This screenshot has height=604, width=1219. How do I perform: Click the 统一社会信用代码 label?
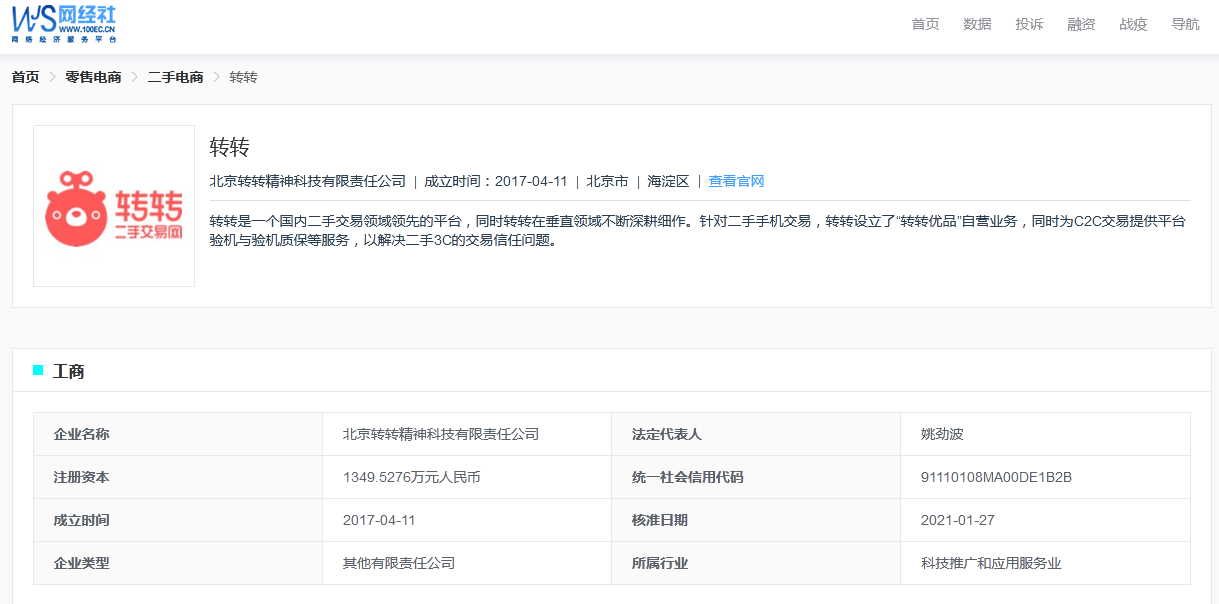pos(688,477)
